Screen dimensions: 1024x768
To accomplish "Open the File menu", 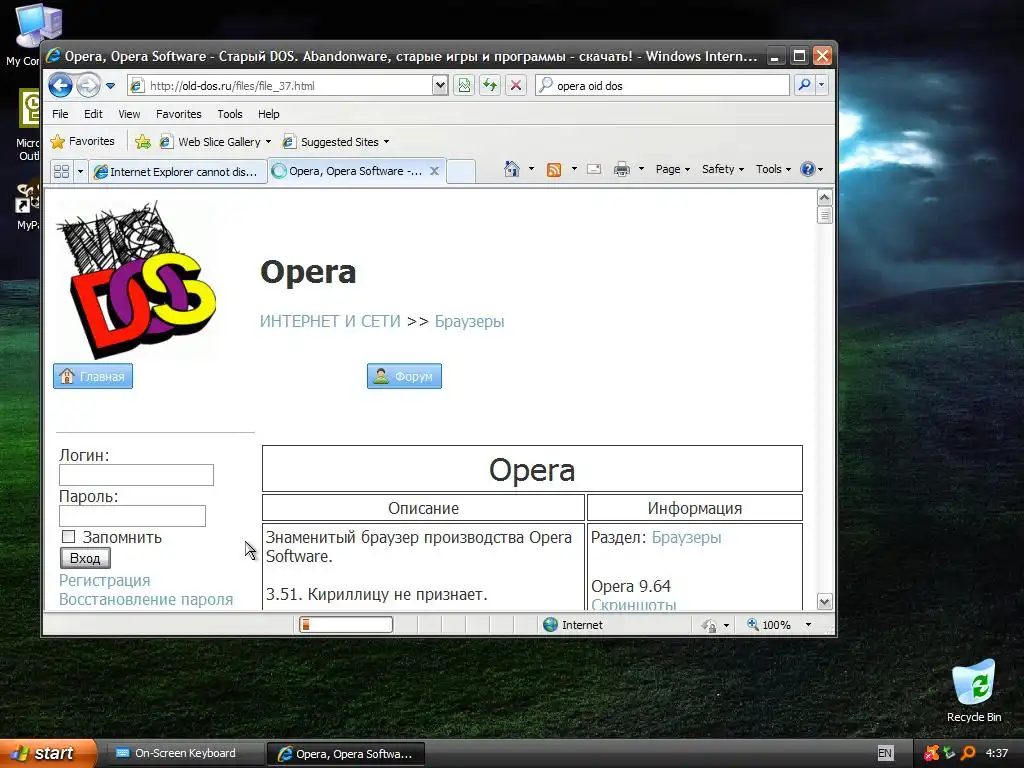I will [60, 114].
